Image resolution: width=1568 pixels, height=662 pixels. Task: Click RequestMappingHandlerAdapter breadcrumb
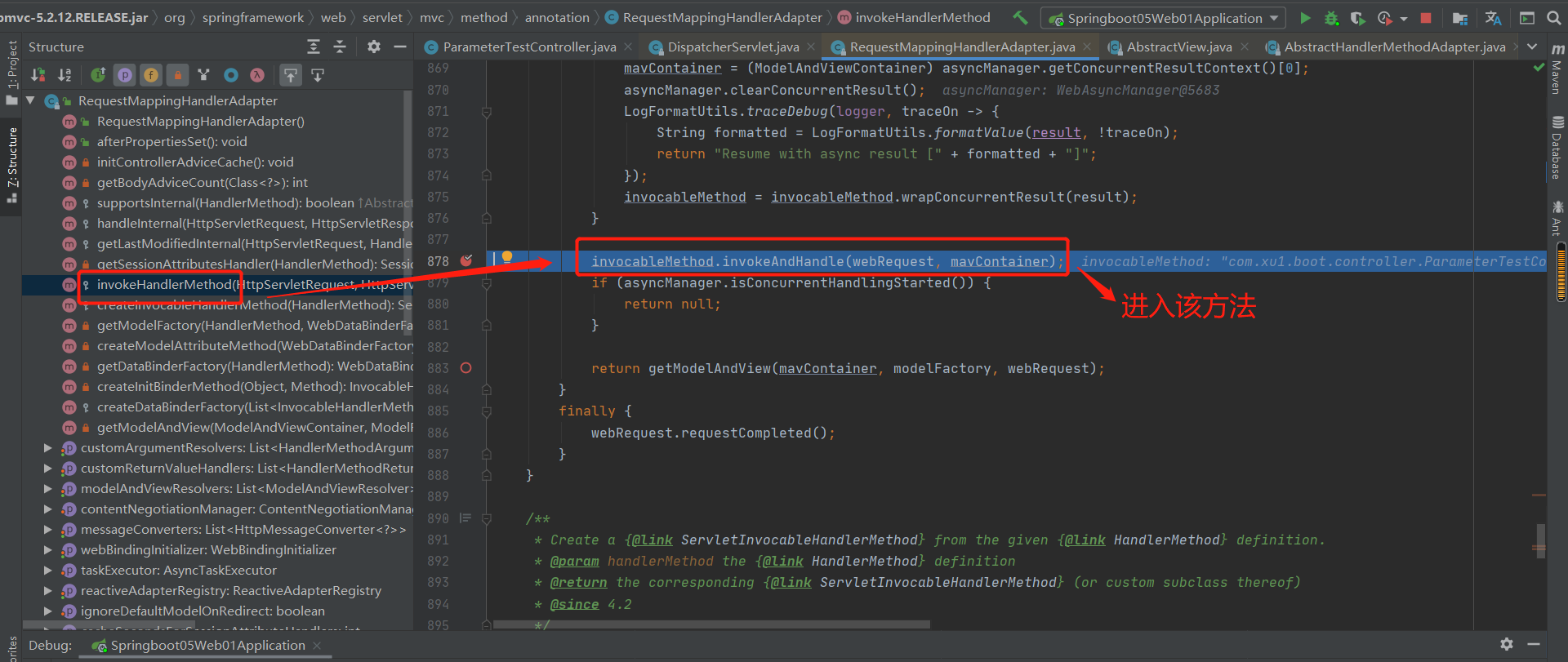pos(714,17)
